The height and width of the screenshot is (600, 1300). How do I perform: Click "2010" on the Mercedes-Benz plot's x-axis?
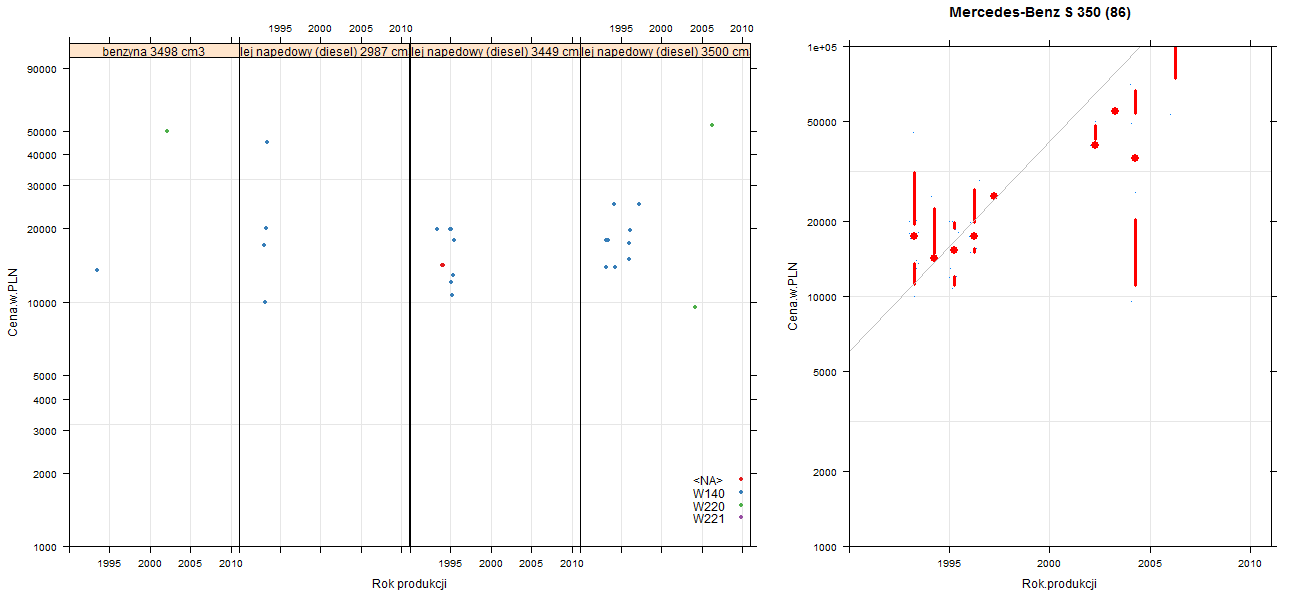tap(1251, 563)
